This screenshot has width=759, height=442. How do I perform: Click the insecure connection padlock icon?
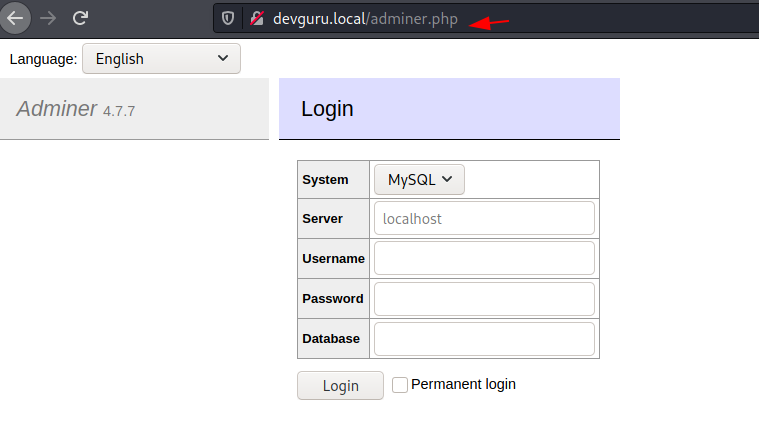(257, 19)
